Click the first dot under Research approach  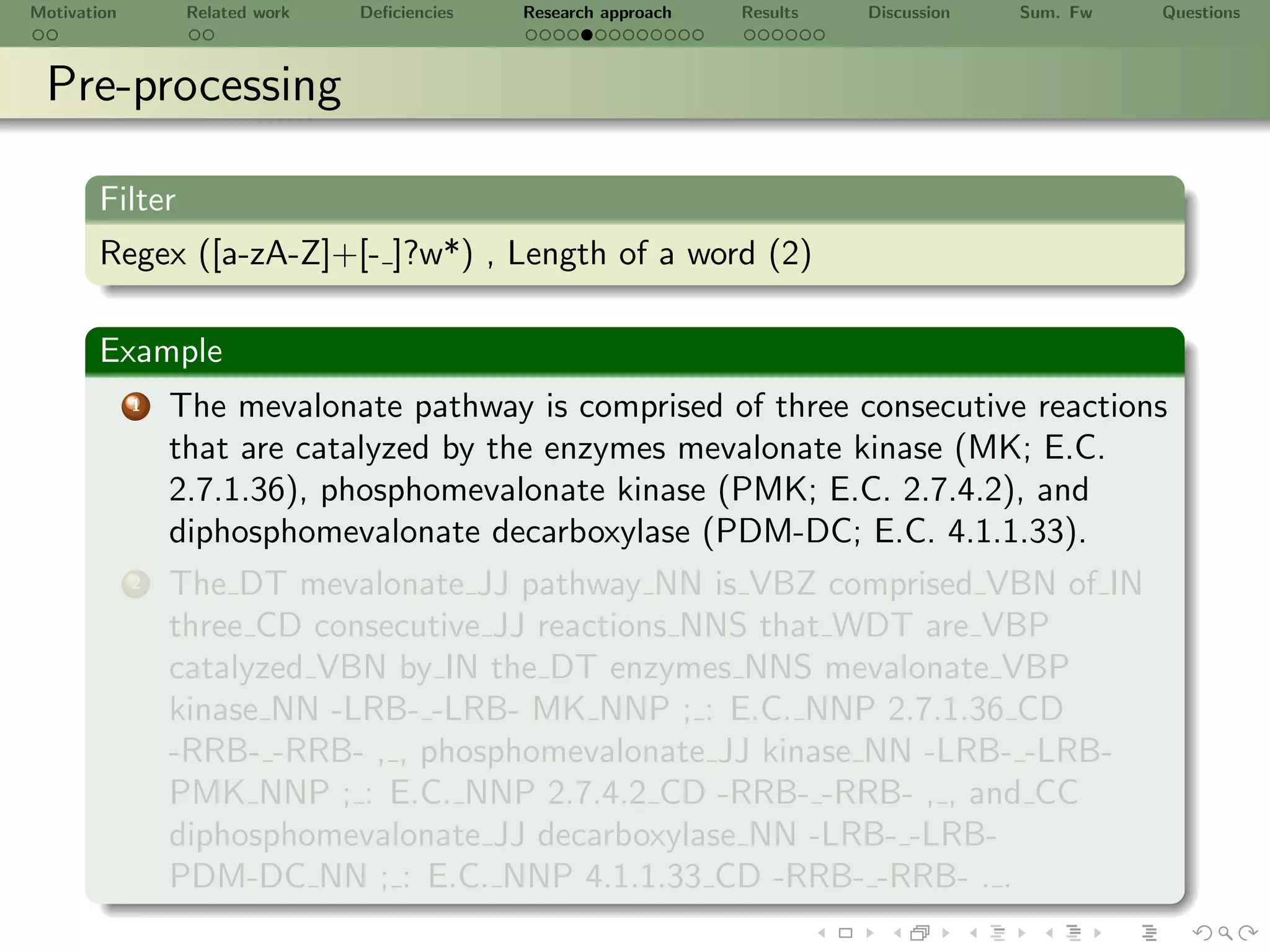coord(531,35)
